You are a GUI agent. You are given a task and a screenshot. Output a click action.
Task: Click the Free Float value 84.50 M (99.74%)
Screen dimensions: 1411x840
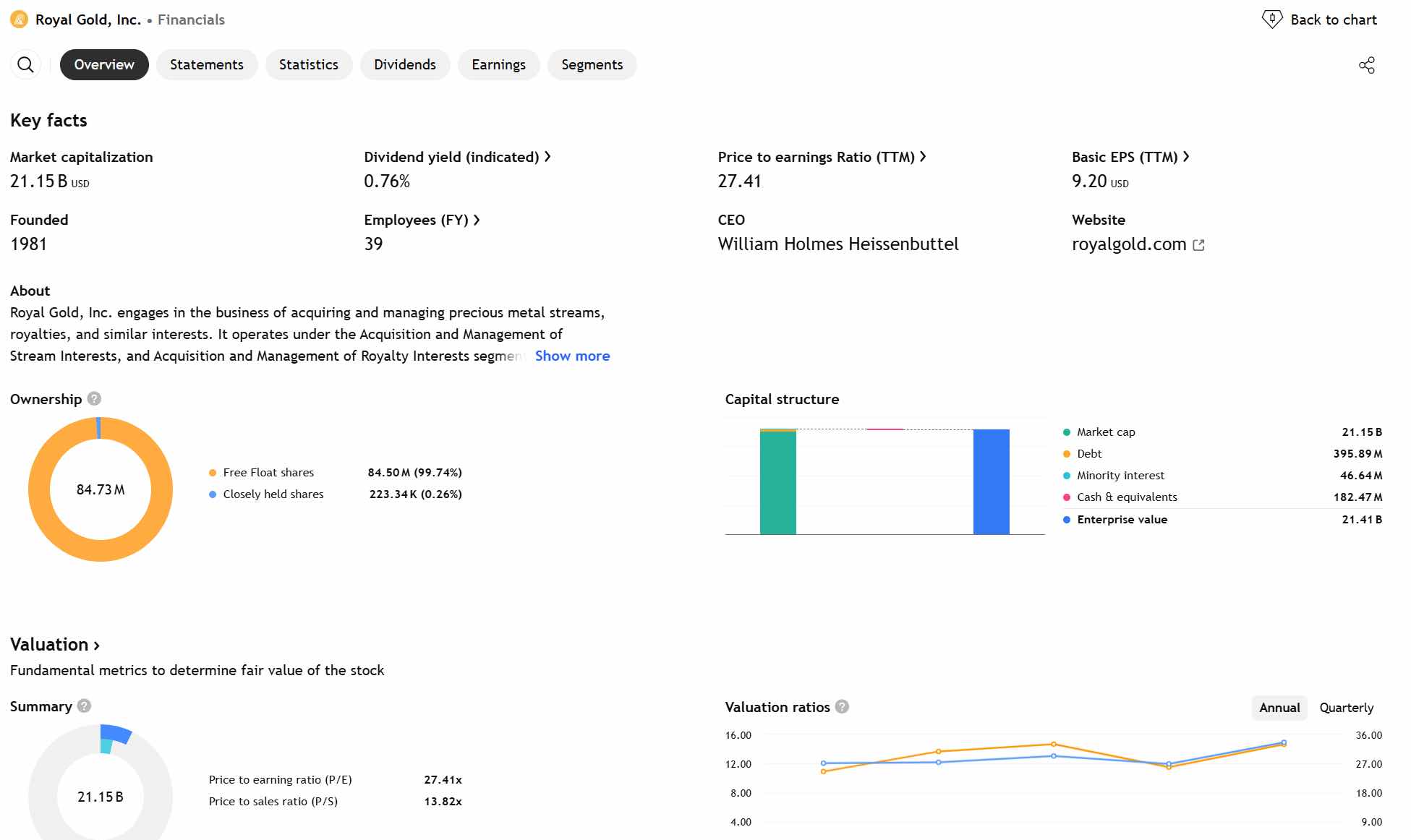pos(415,473)
